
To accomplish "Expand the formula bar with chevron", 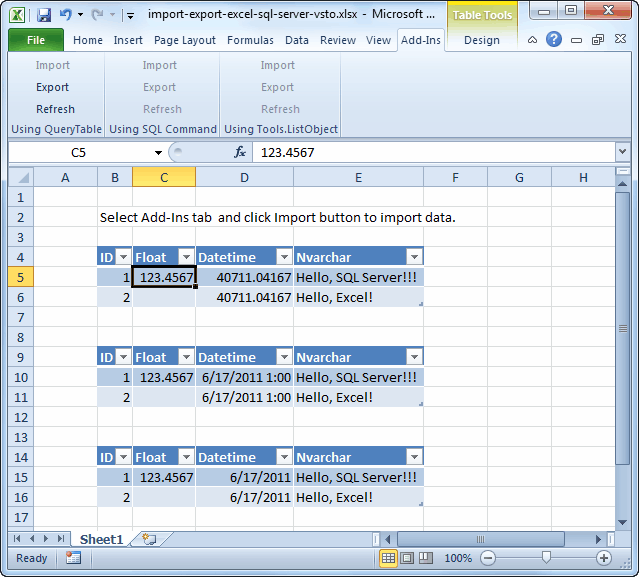I will coord(622,152).
